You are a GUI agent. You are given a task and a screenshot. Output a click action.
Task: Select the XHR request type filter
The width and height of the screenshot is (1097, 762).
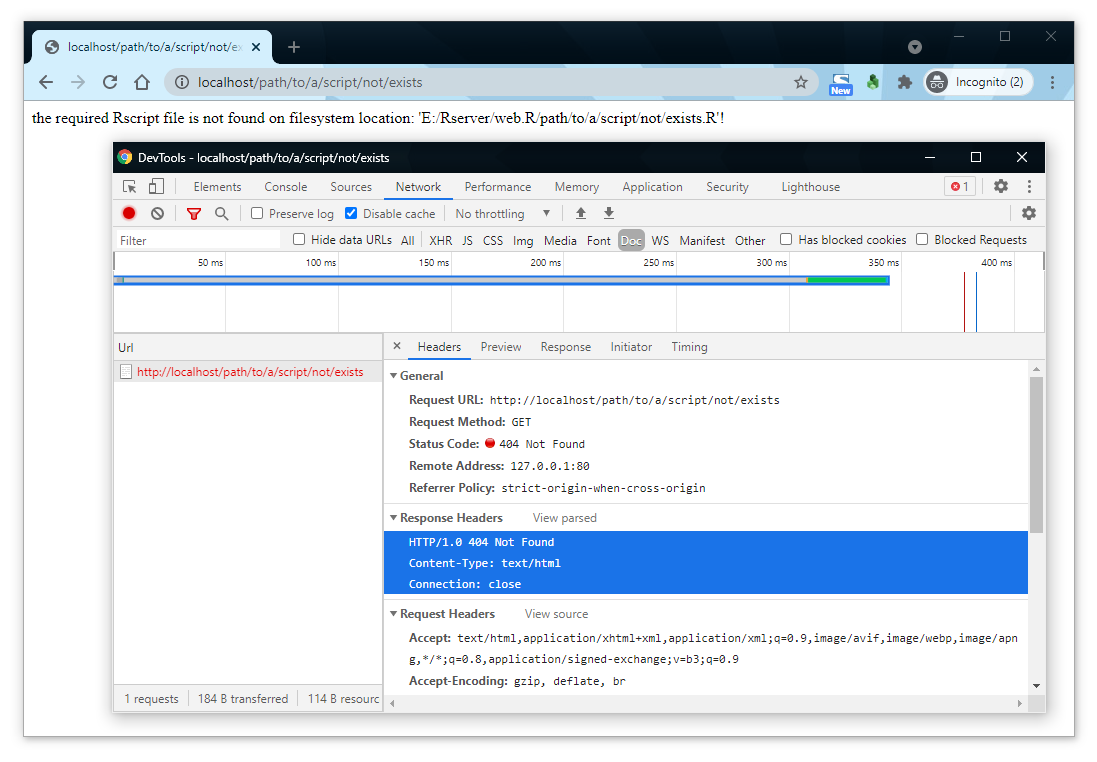tap(440, 240)
